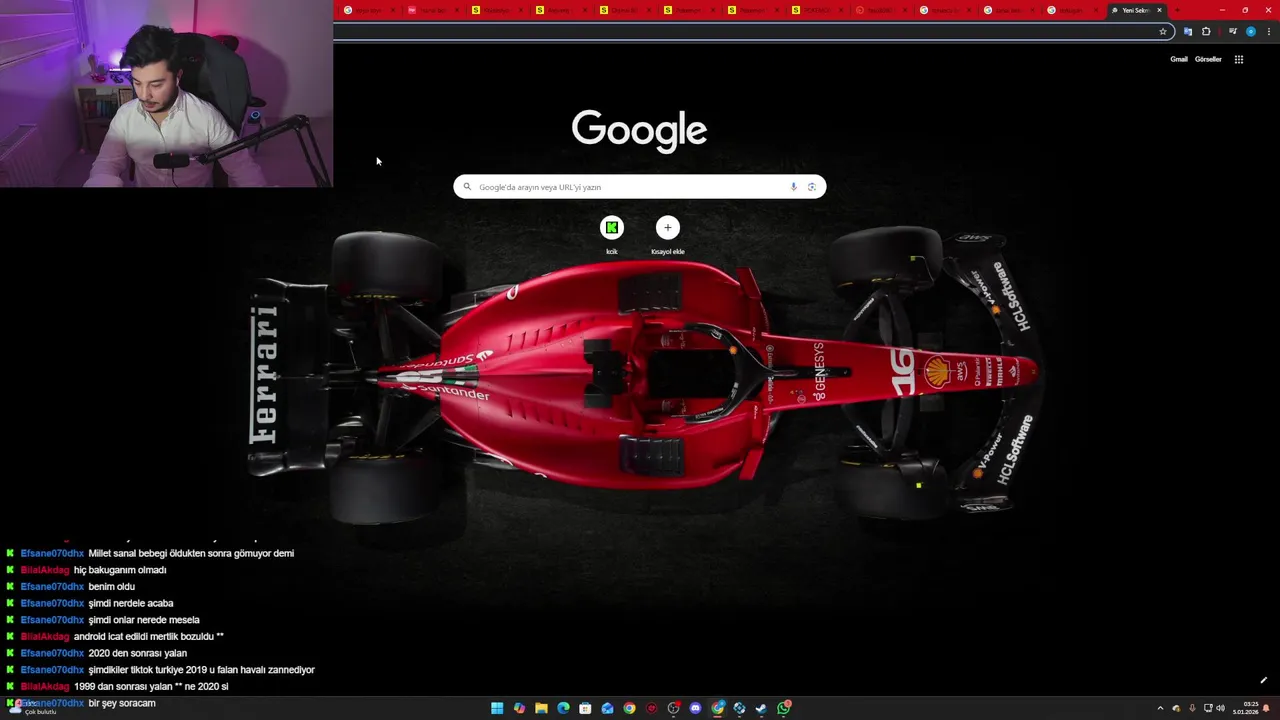Open the Windows Start menu
This screenshot has height=720, width=1280.
[x=497, y=708]
